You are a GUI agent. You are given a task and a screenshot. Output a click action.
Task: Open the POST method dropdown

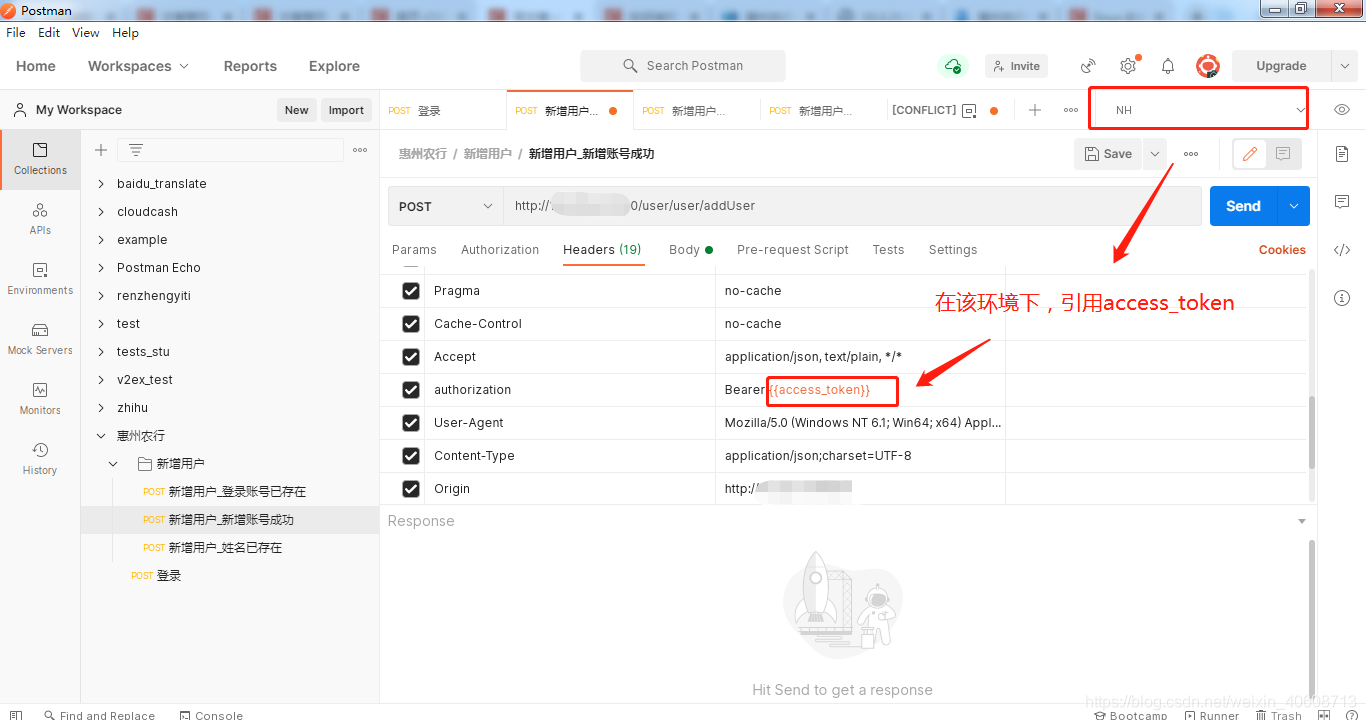(446, 206)
